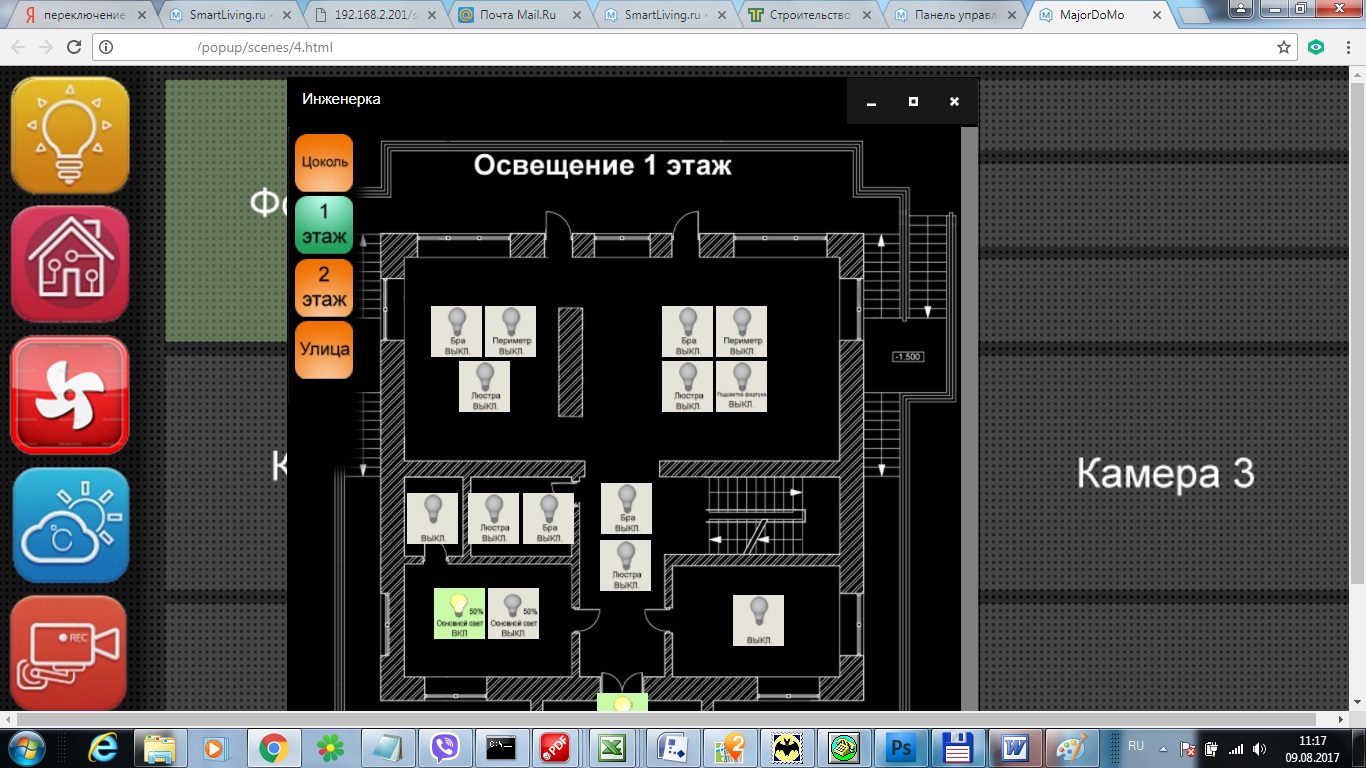The width and height of the screenshot is (1366, 768).
Task: Close the Инженерка popup window
Action: (954, 102)
